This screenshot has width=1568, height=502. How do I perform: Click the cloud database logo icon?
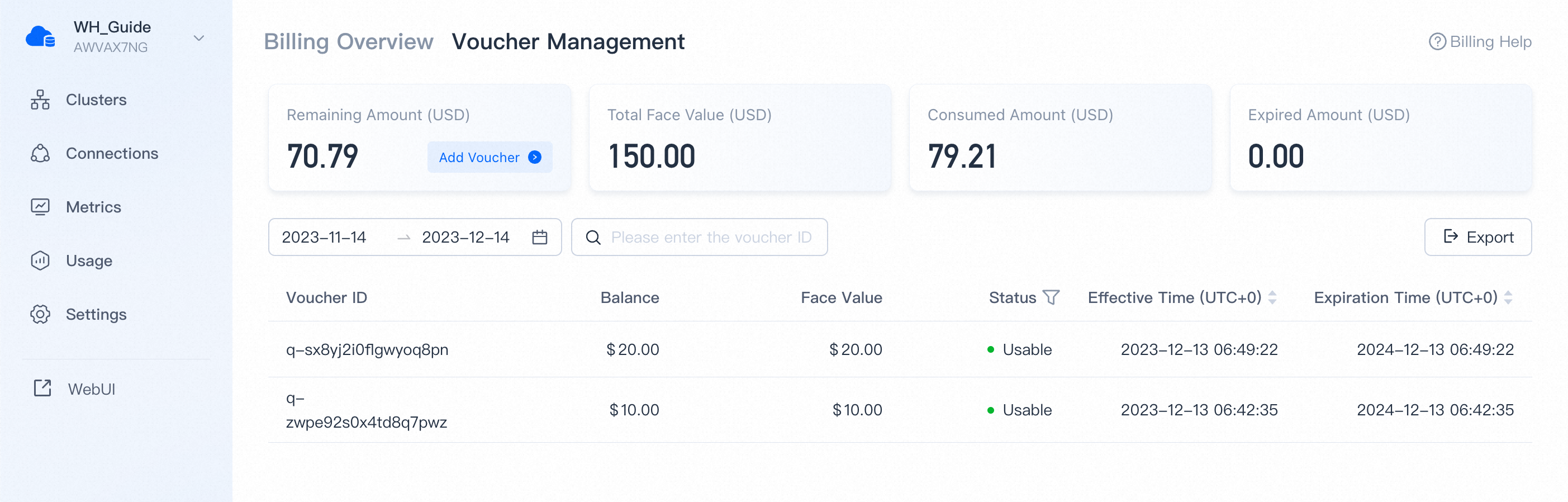click(x=40, y=36)
